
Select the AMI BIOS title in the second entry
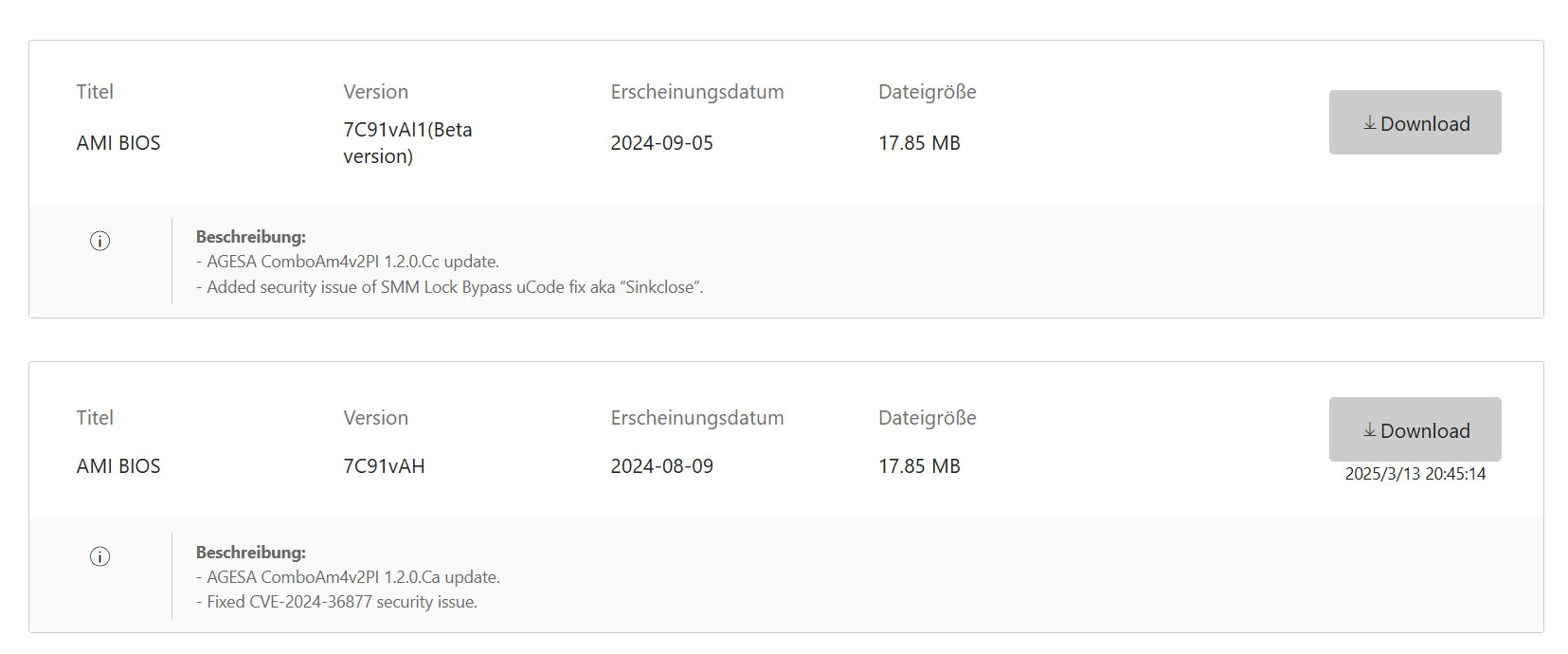pos(117,465)
